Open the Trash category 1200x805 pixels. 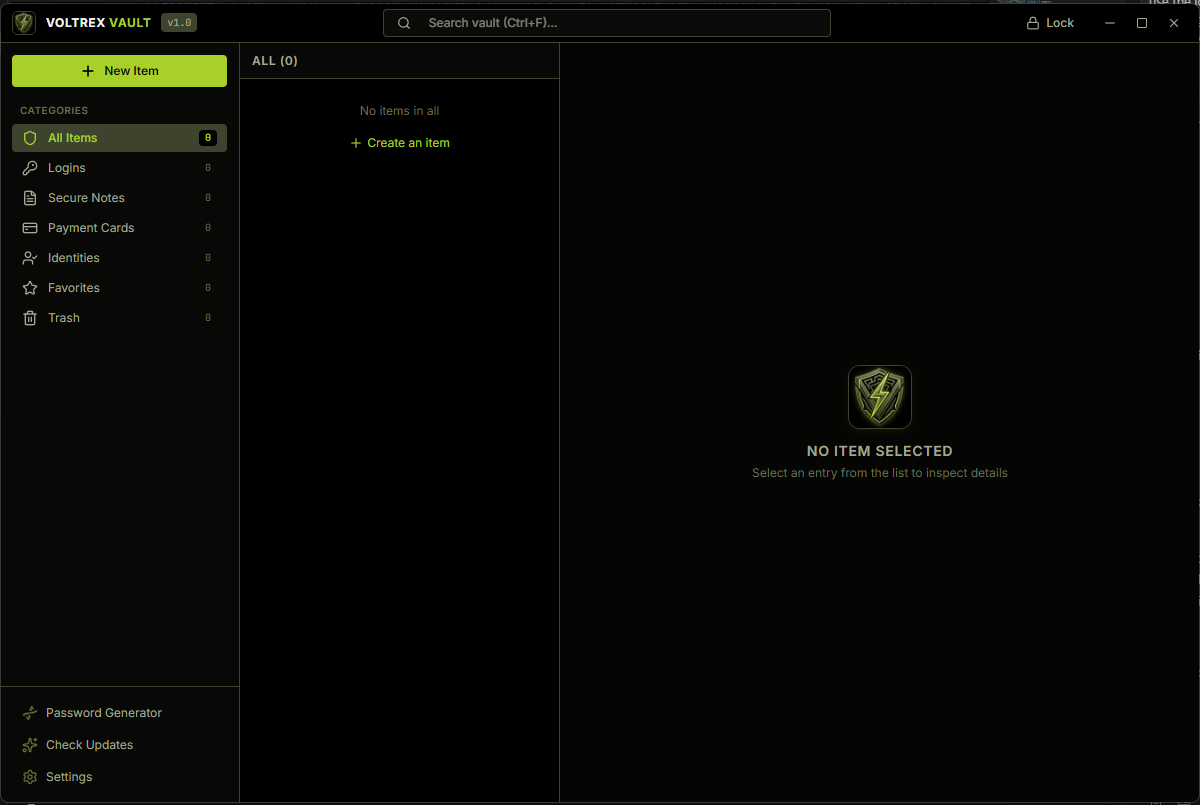(x=119, y=318)
